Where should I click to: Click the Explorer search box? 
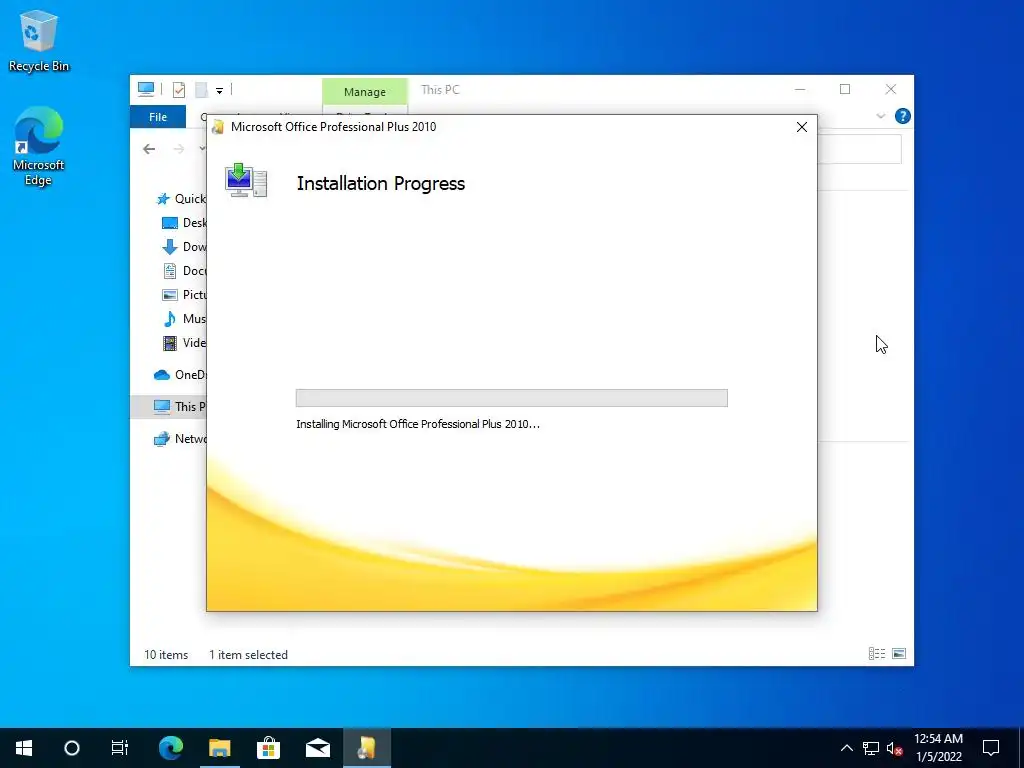pos(859,150)
